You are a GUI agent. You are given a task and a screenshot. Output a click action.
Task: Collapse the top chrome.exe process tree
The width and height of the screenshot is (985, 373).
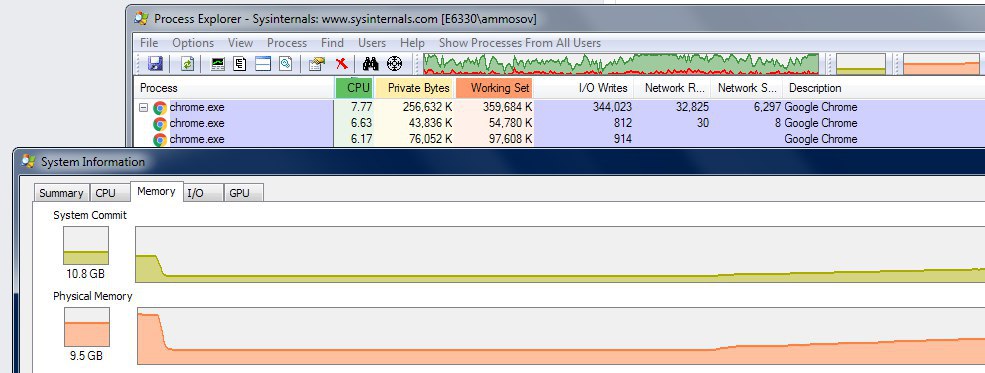pos(143,107)
